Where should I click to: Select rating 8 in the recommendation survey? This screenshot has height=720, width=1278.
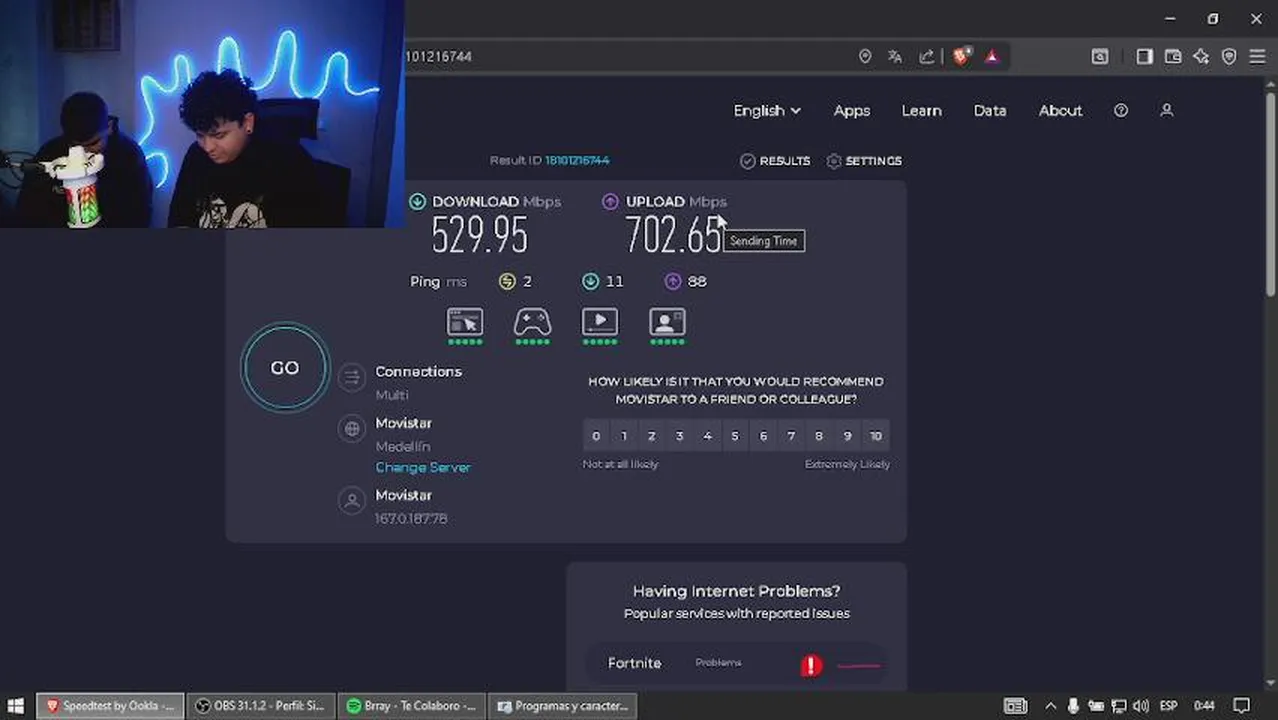click(819, 436)
